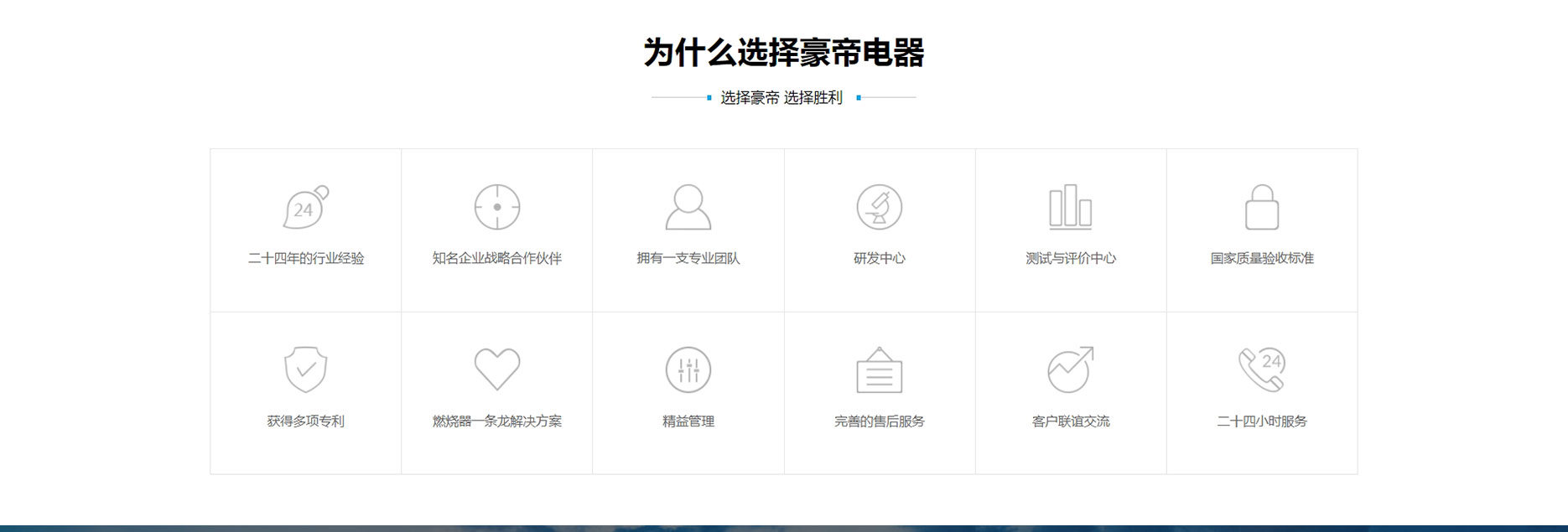Select the professional team person icon
1568x532 pixels.
pos(688,207)
